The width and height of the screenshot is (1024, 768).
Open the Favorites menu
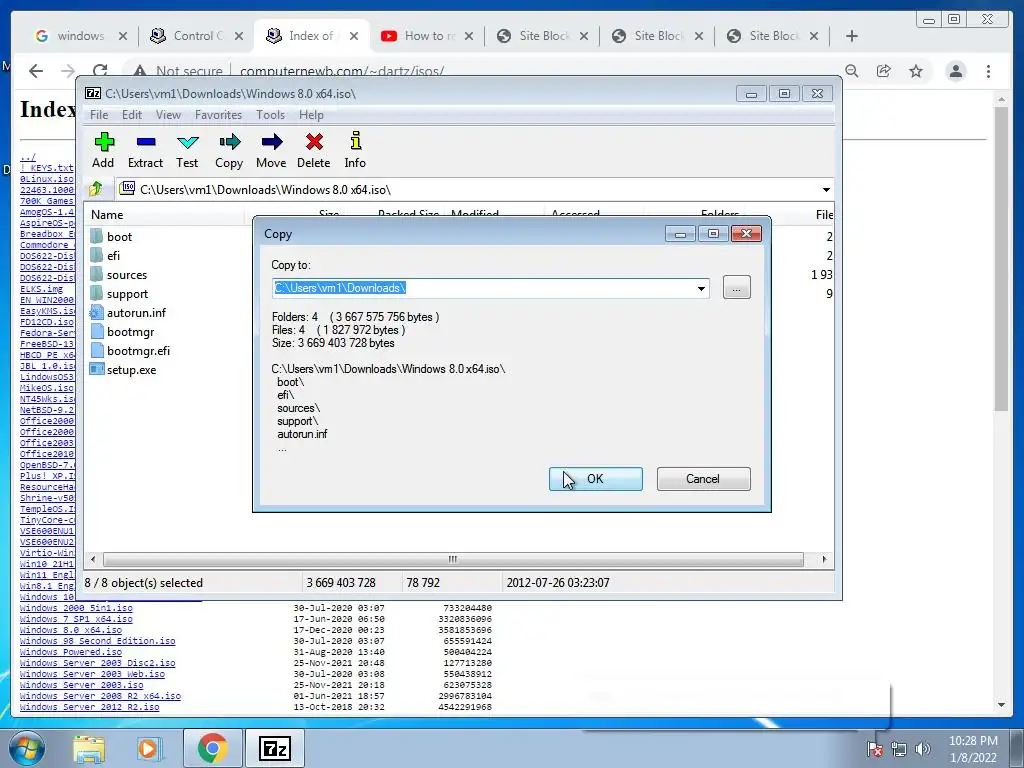(218, 115)
